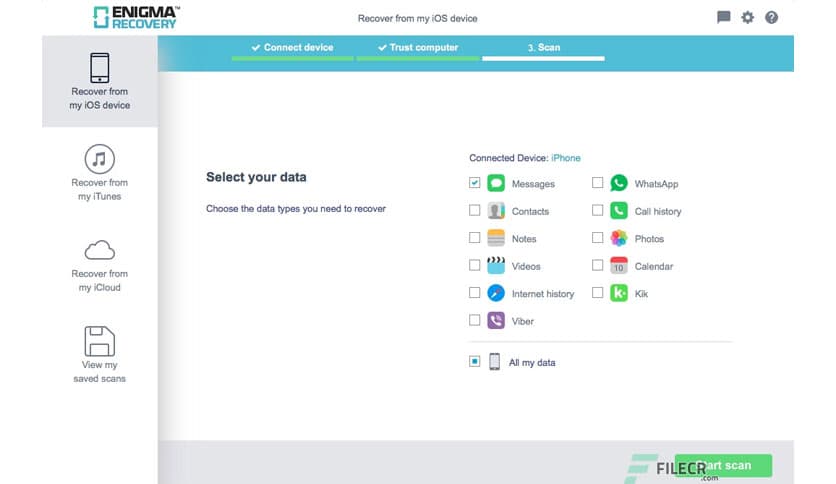836x484 pixels.
Task: Click the Enigma Recovery logo
Action: click(x=136, y=18)
